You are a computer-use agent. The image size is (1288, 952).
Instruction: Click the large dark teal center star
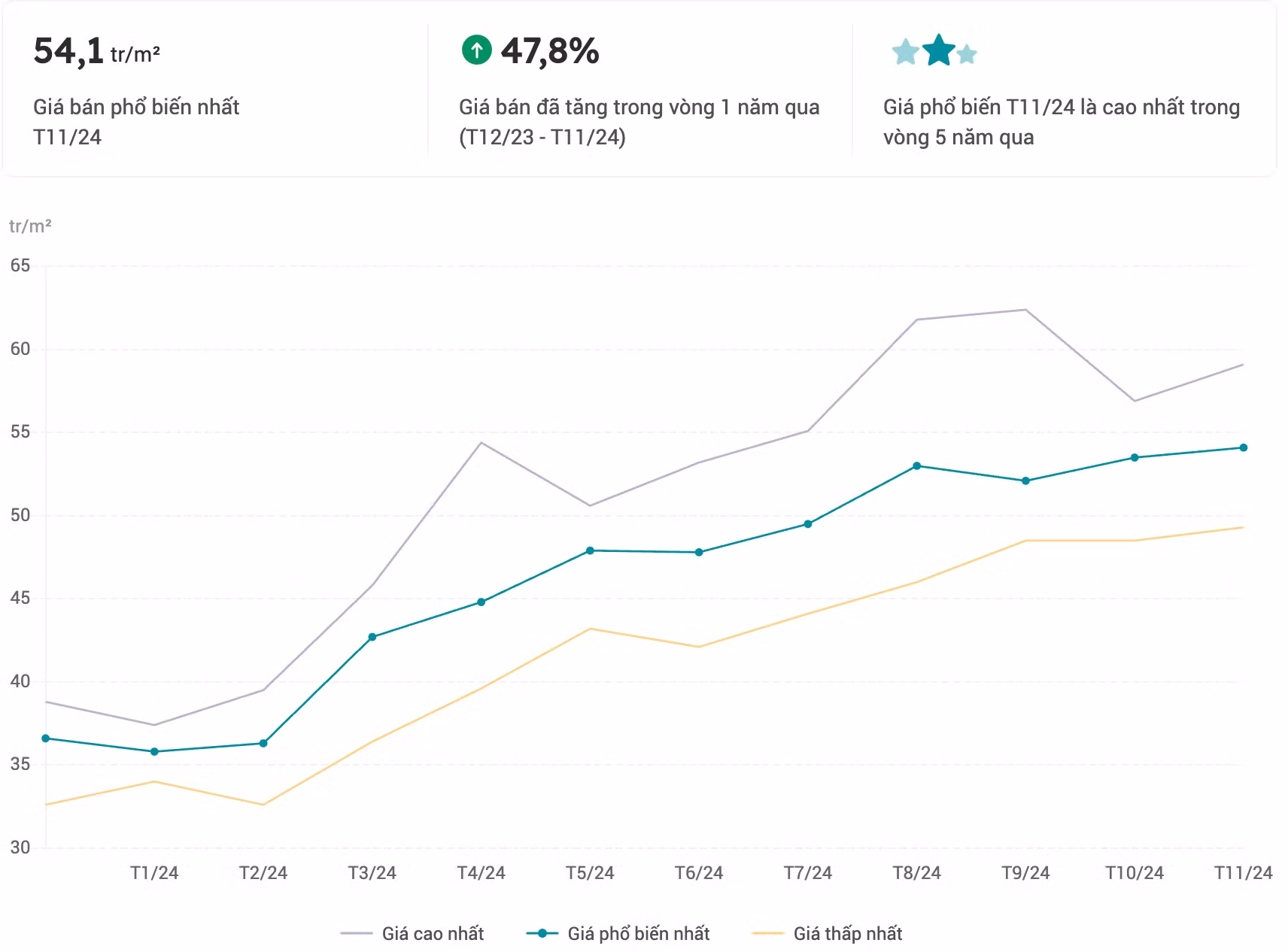pos(938,50)
